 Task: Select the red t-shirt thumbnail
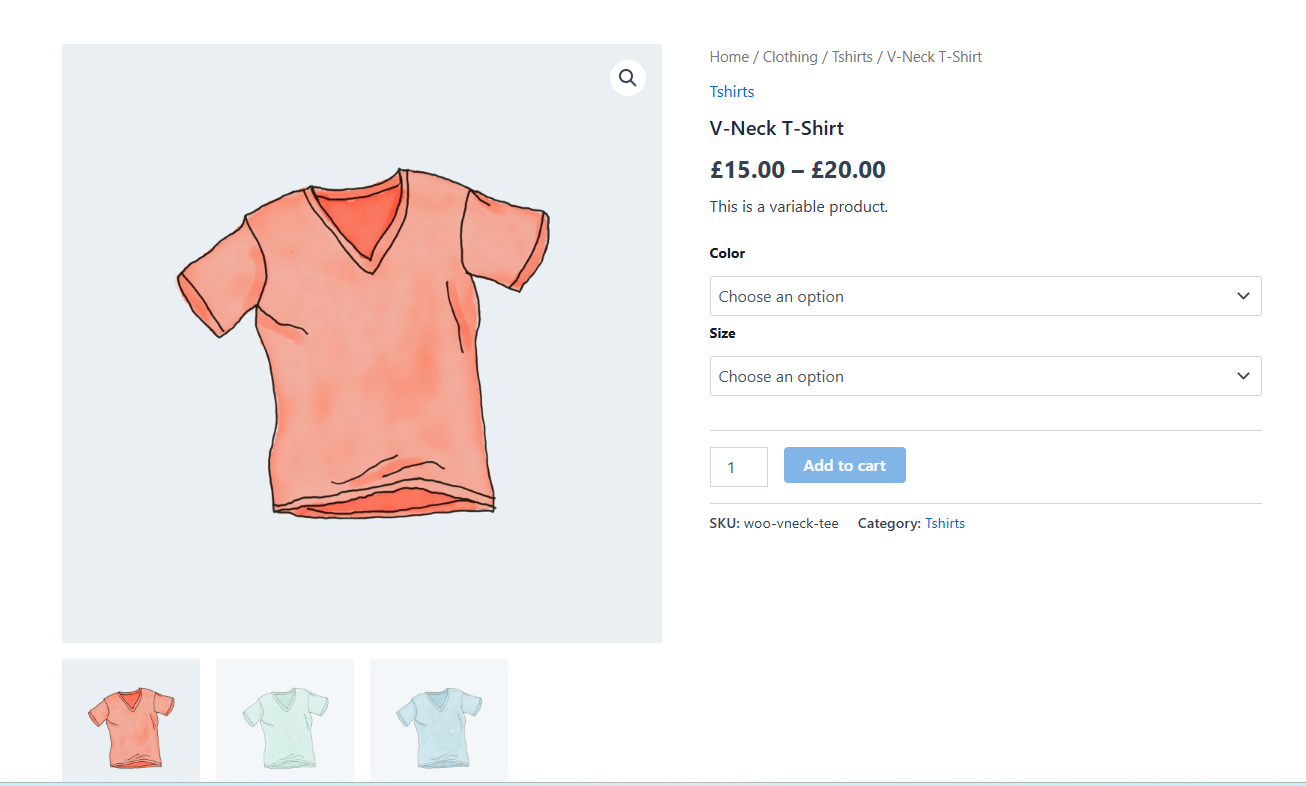pos(131,720)
